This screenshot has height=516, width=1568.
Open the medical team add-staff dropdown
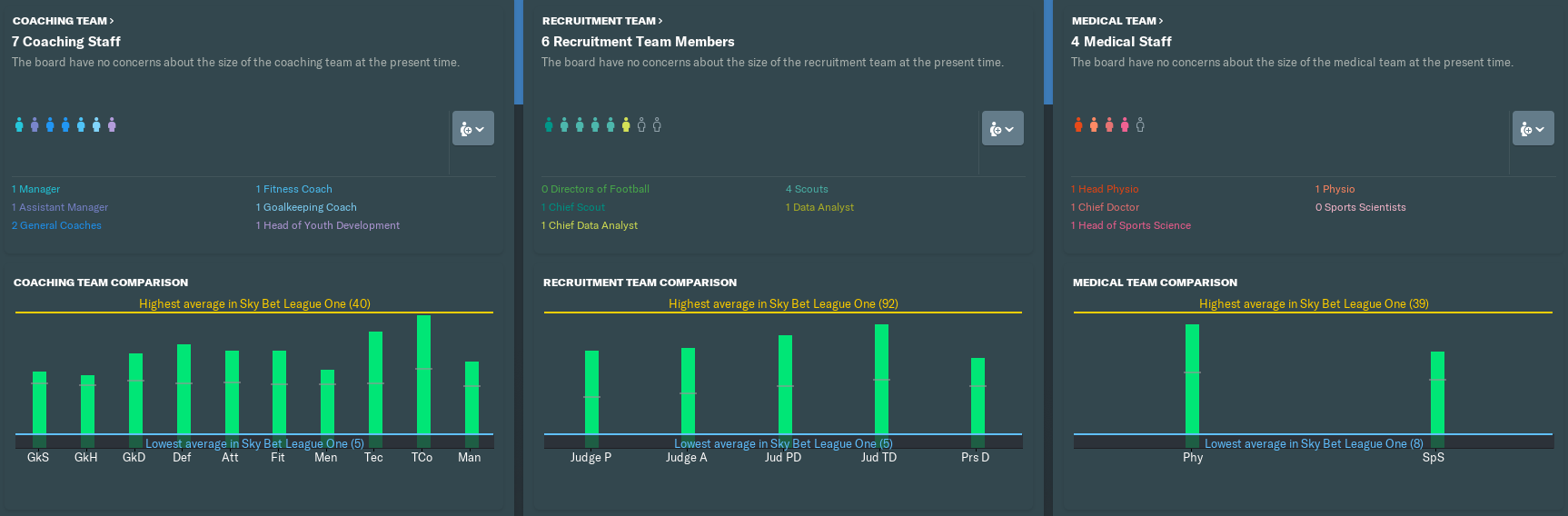(1533, 129)
